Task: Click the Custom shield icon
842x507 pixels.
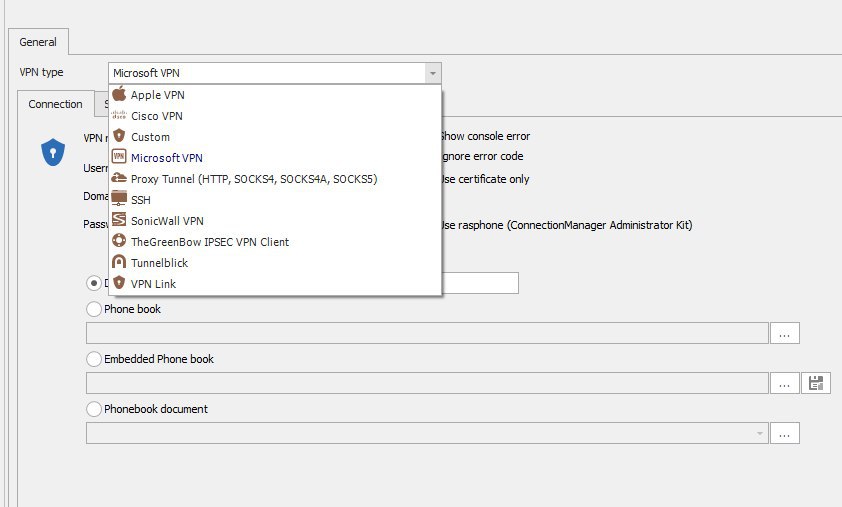Action: click(x=119, y=136)
